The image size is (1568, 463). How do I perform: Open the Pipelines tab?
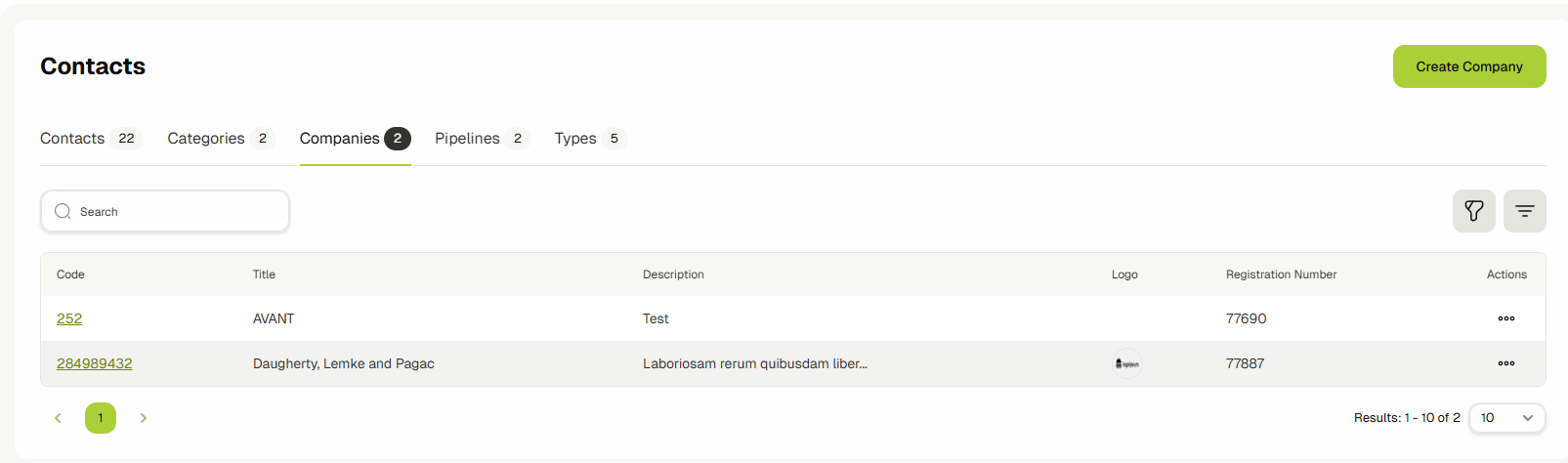click(x=467, y=139)
